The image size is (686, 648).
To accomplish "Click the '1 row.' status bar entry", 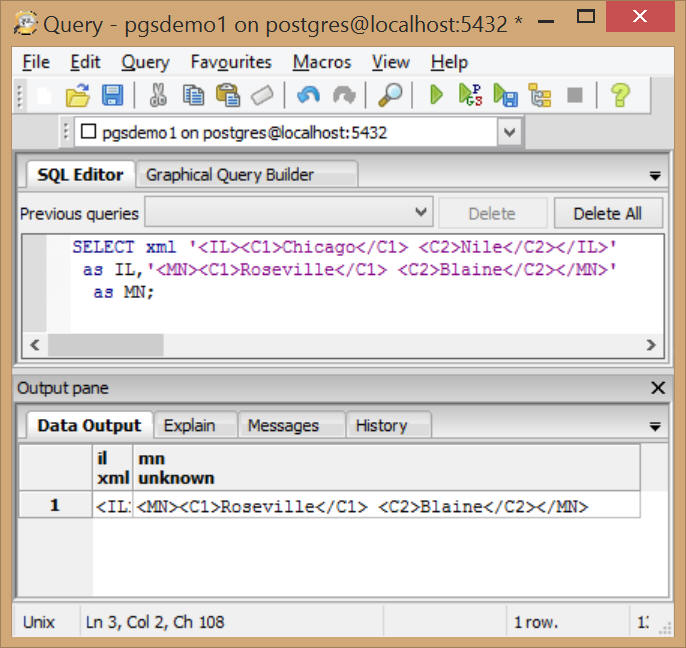I will coord(536,622).
